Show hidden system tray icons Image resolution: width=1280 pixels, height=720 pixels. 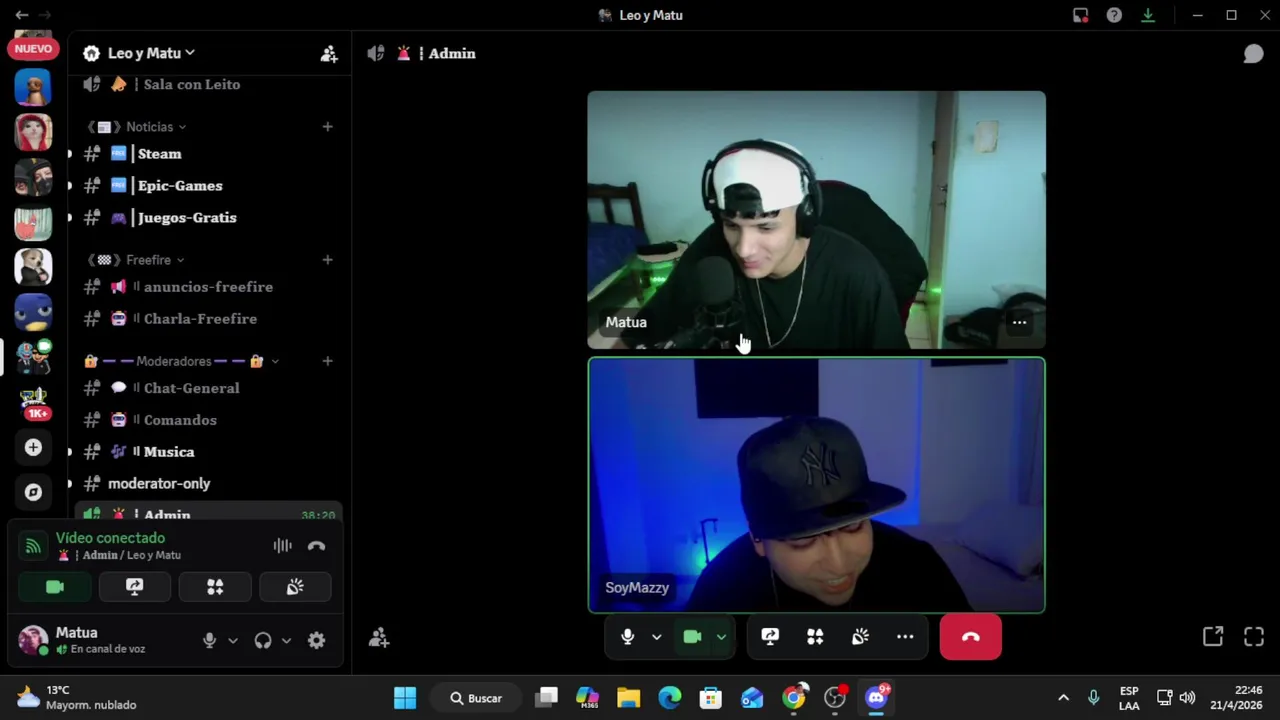click(x=1063, y=698)
